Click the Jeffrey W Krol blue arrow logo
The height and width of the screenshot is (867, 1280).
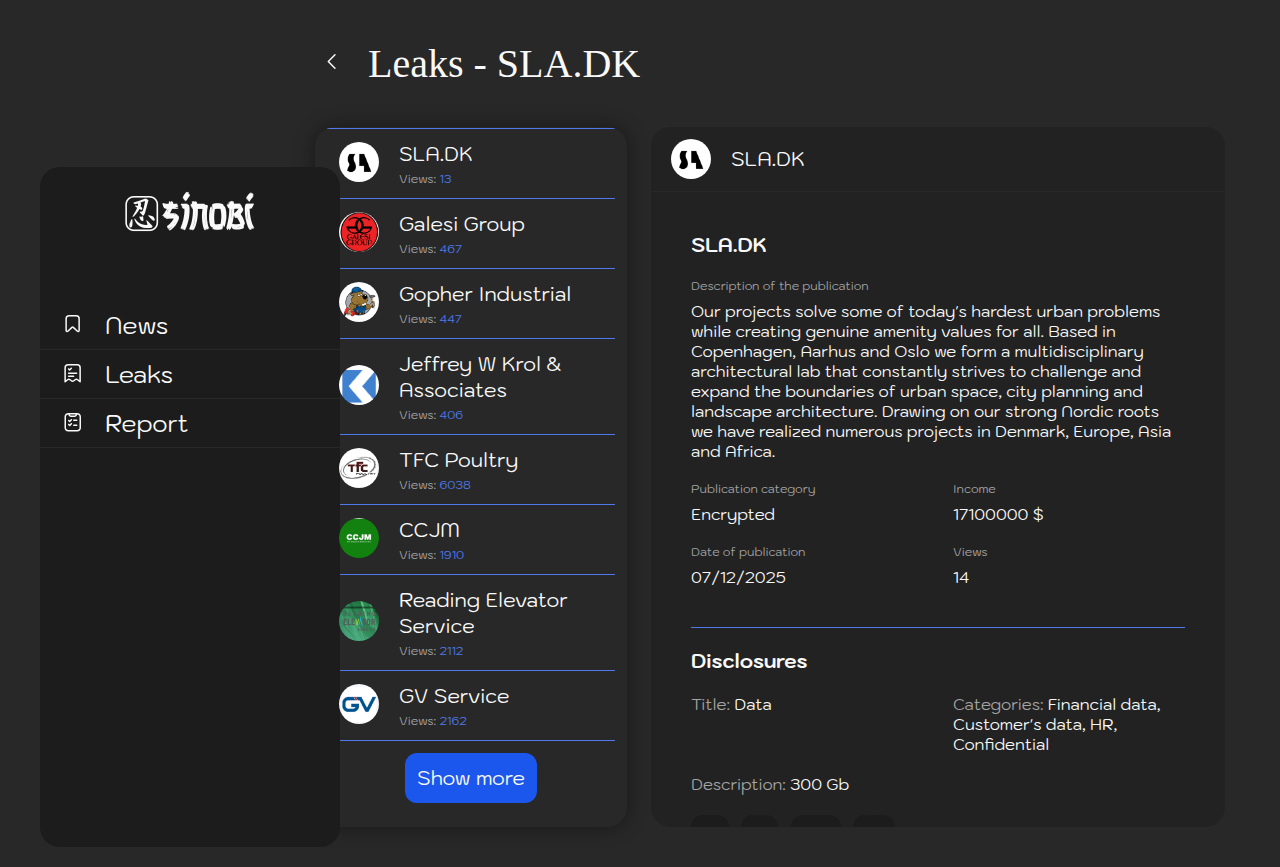[359, 385]
